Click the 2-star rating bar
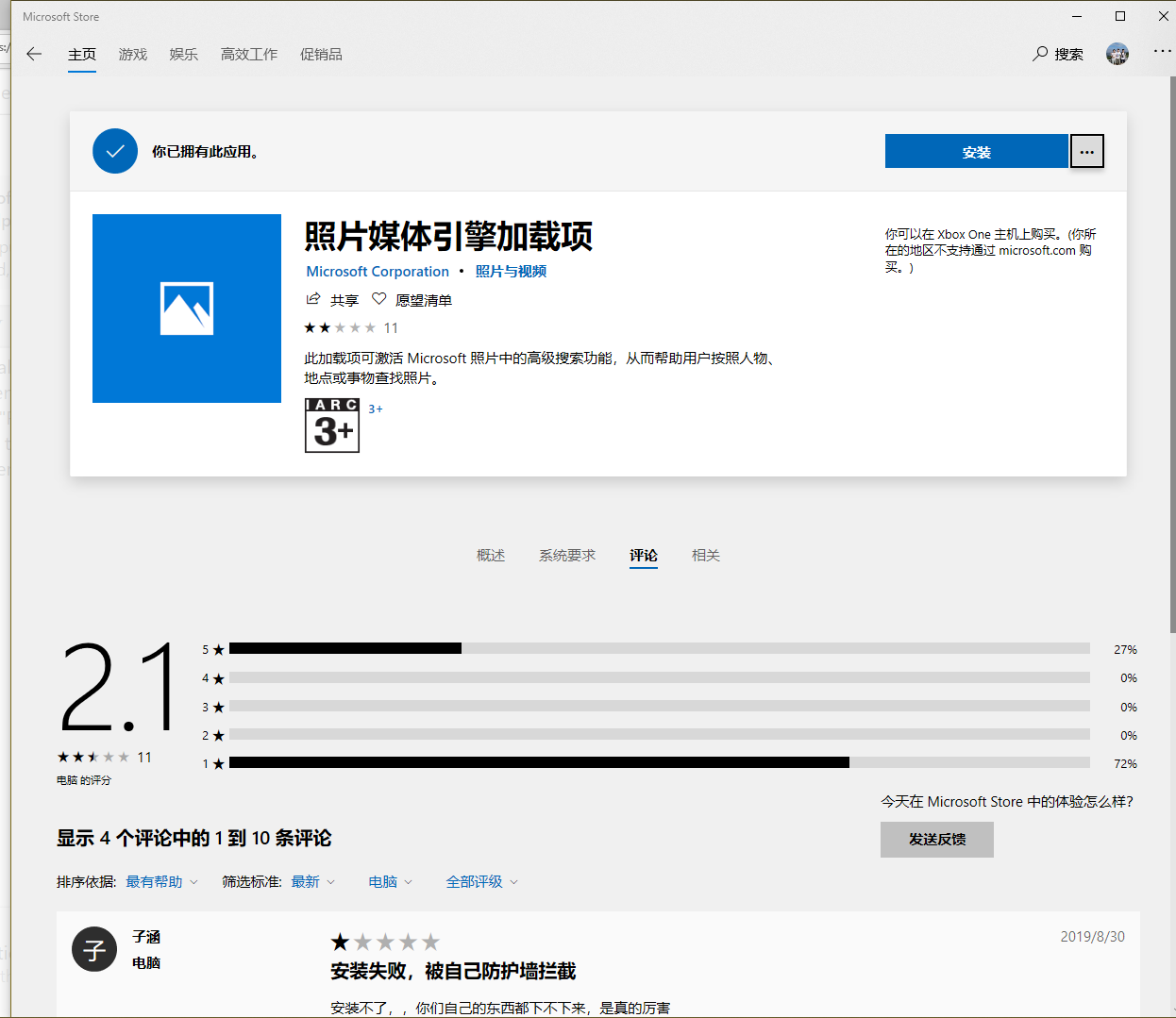The width and height of the screenshot is (1176, 1018). click(660, 735)
